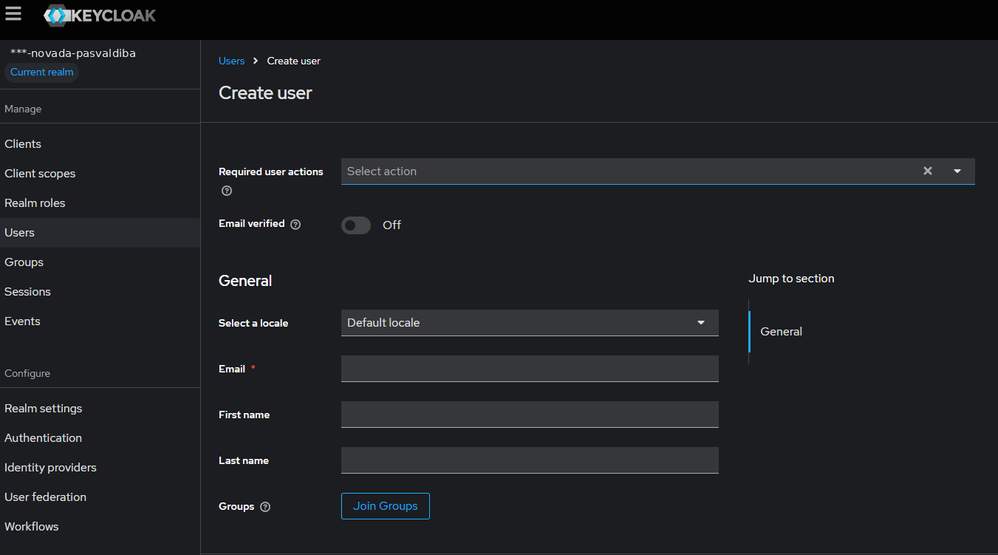Click the Keycloak logo

click(x=99, y=15)
